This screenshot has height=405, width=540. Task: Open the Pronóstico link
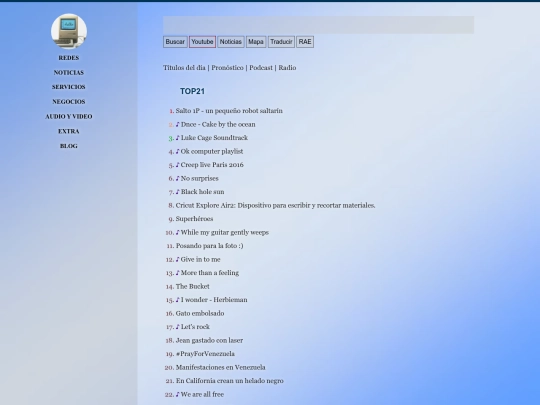(x=227, y=68)
